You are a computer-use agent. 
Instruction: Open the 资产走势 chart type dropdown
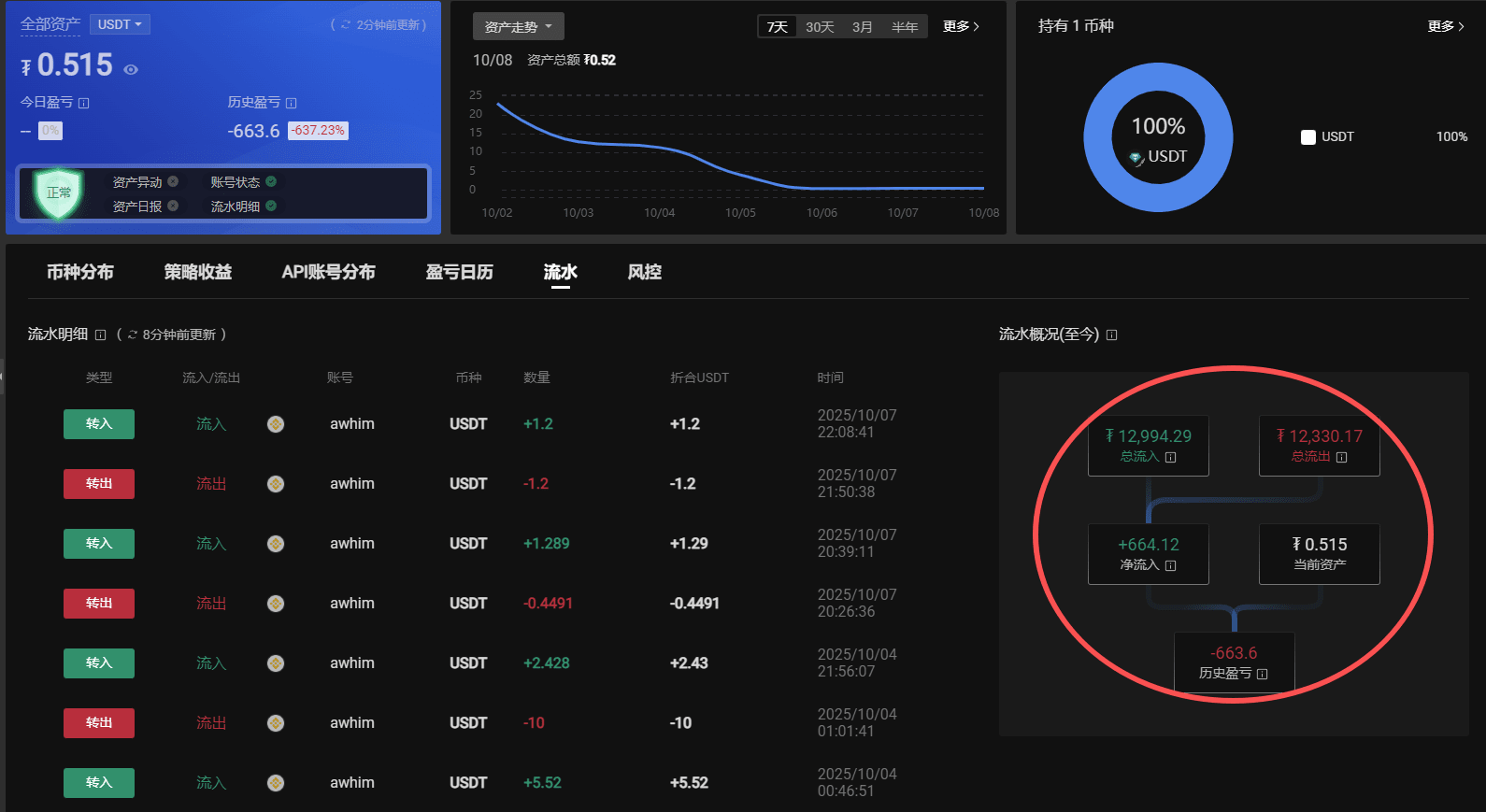tap(518, 27)
